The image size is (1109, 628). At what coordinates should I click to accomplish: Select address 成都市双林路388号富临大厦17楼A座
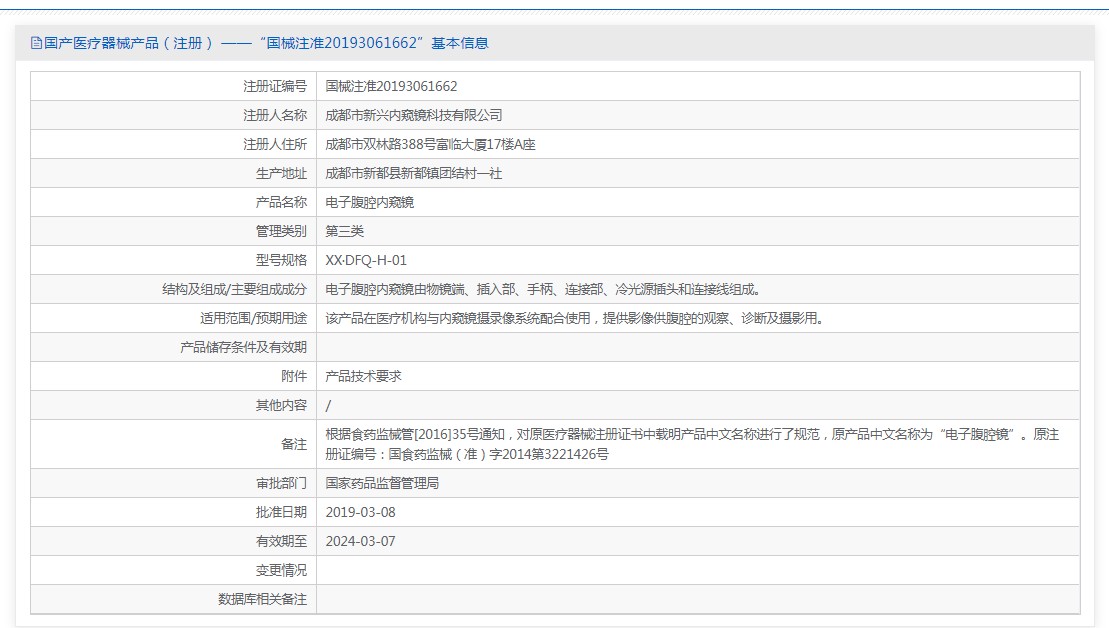(x=430, y=144)
